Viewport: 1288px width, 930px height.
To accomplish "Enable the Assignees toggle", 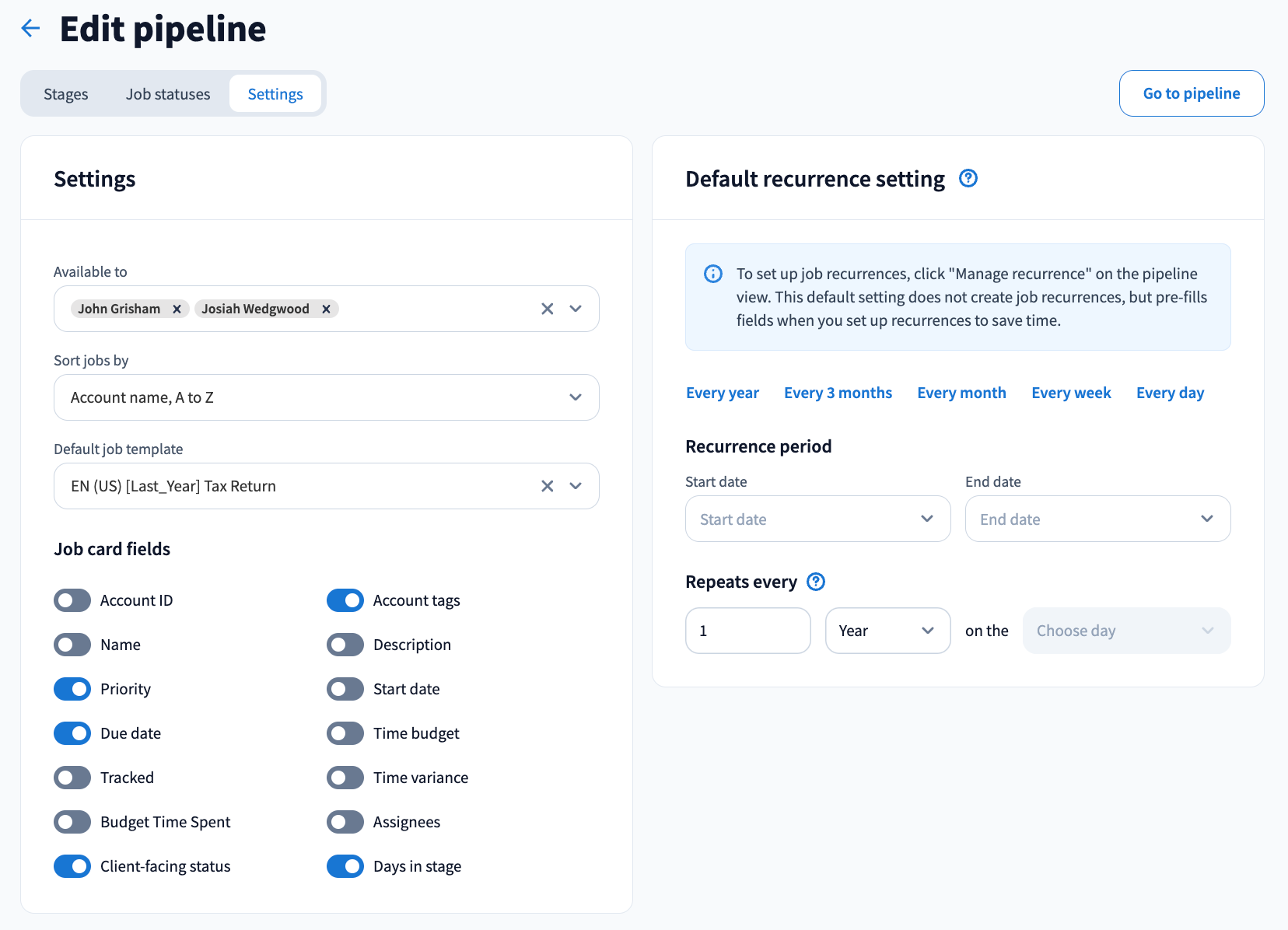I will tap(345, 822).
